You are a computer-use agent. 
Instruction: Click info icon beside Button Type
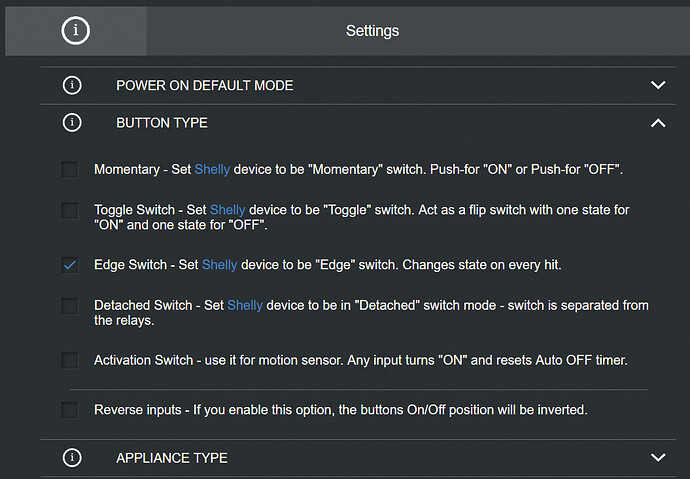(72, 123)
